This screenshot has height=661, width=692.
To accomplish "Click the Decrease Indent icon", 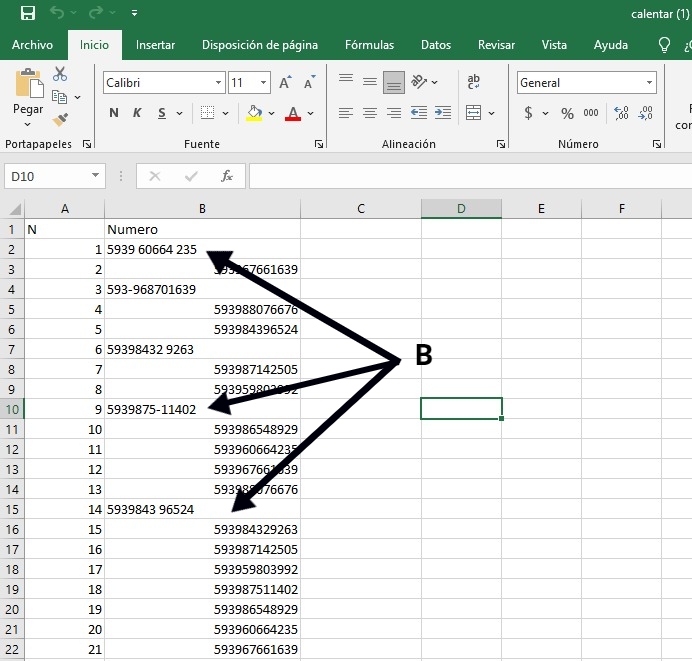I will point(418,113).
